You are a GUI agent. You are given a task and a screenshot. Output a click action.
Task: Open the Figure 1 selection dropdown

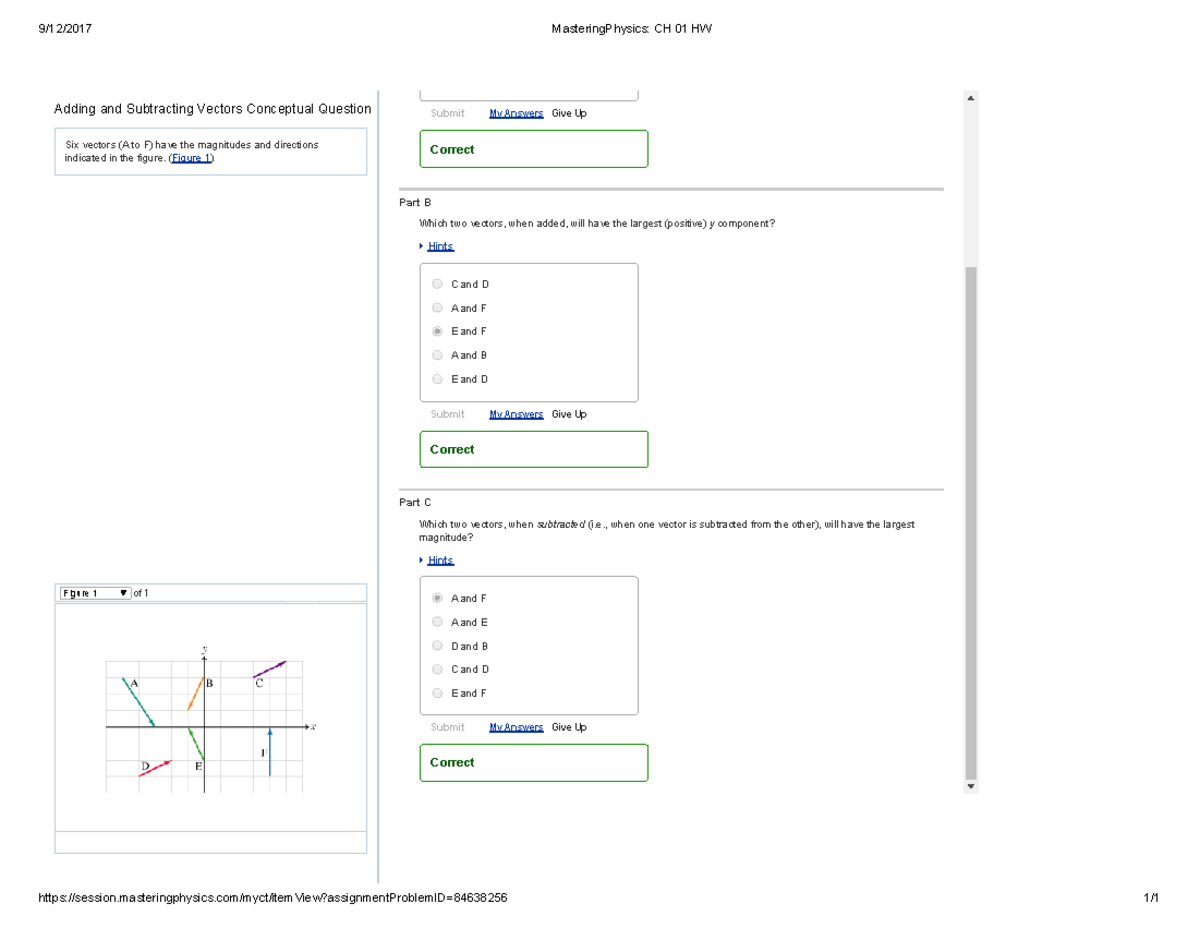(x=95, y=592)
